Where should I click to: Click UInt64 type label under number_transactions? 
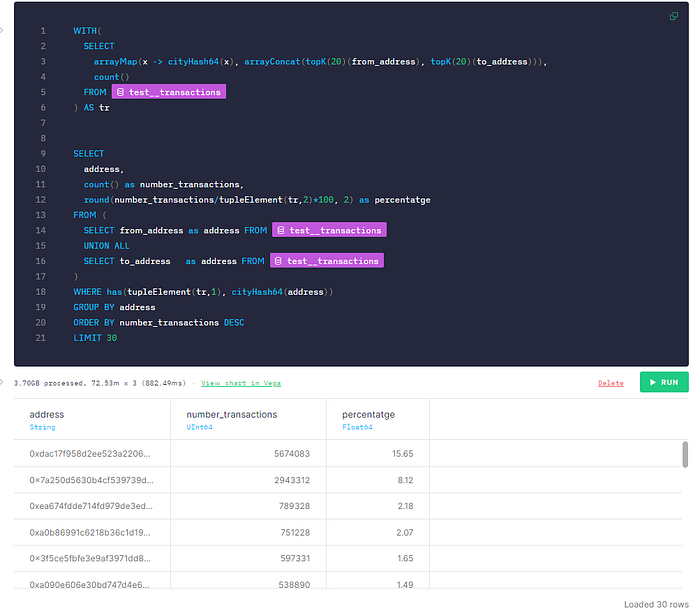point(199,427)
